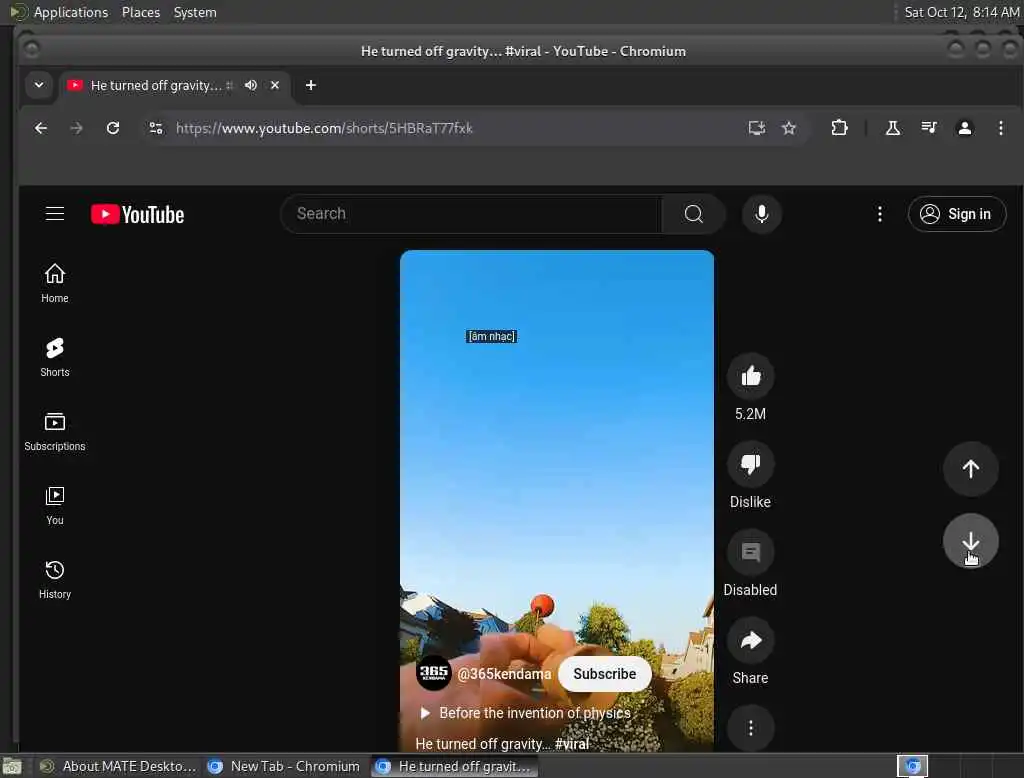
Task: Subscribe to @365kendama
Action: pos(605,673)
